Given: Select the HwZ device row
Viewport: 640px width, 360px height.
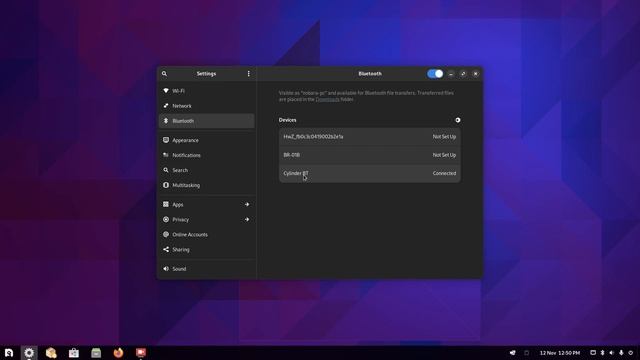Looking at the screenshot, I should (x=370, y=137).
